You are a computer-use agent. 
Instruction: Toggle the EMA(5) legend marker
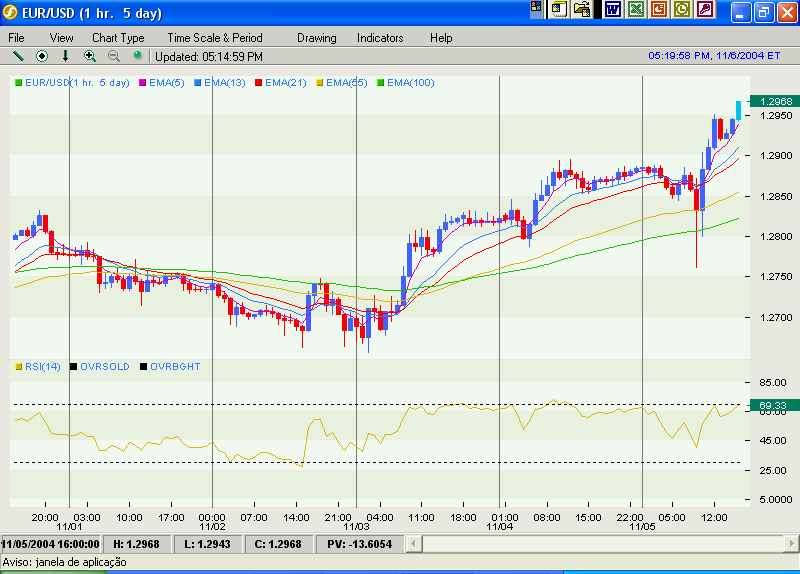coord(144,83)
